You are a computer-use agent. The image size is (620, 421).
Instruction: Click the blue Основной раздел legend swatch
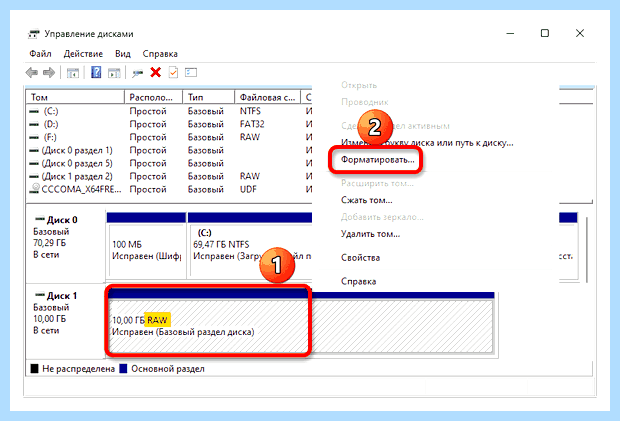coord(123,369)
